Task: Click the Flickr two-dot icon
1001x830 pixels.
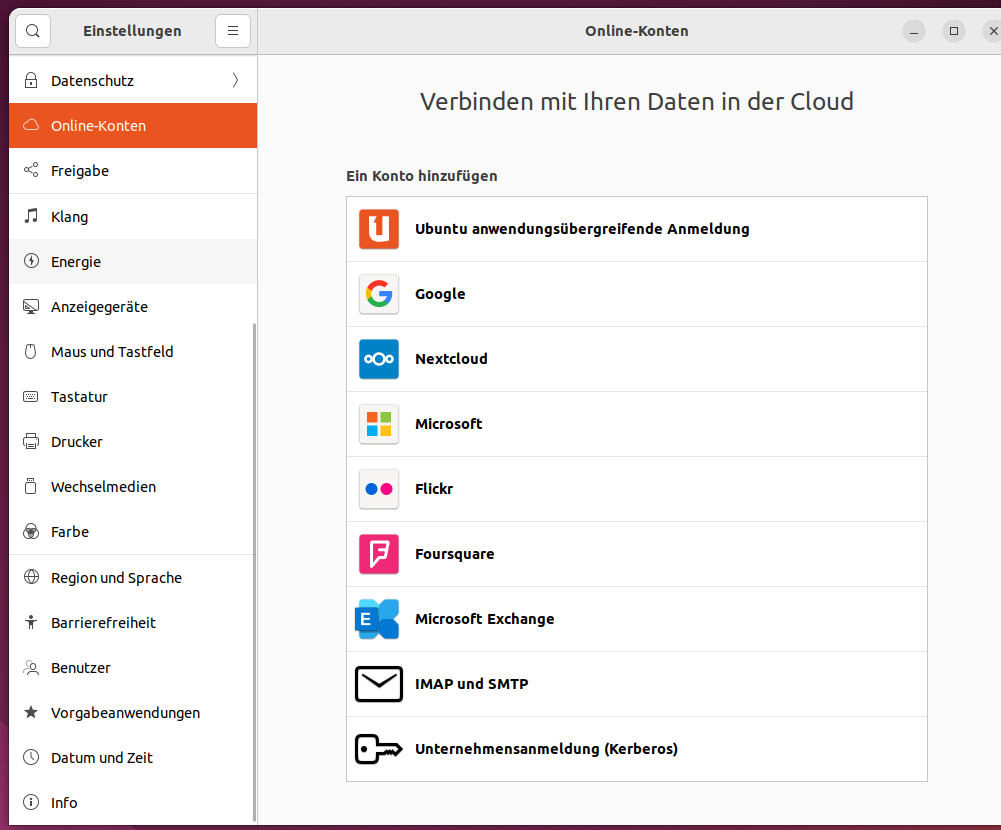Action: click(x=379, y=489)
